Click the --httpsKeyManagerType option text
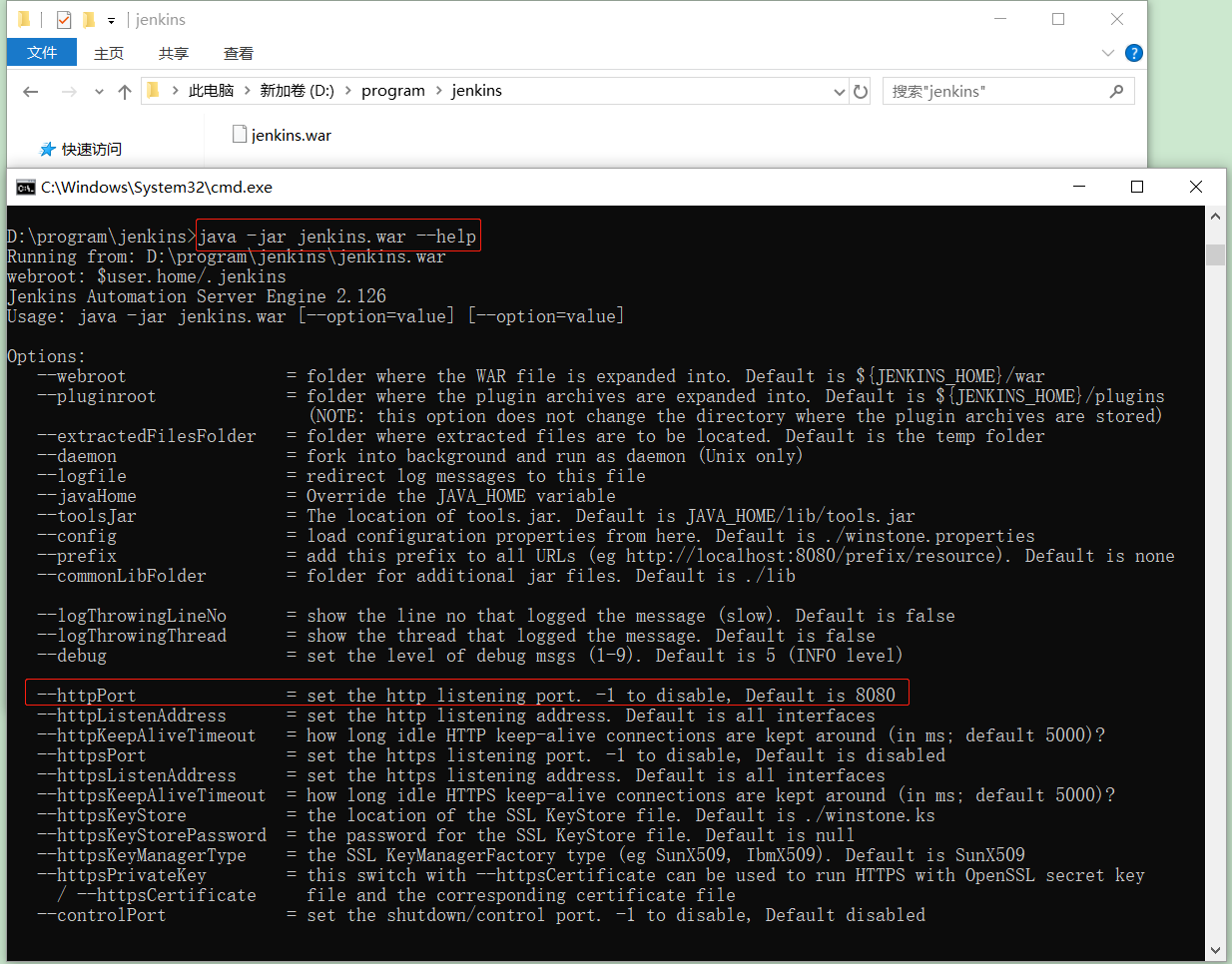 coord(141,855)
